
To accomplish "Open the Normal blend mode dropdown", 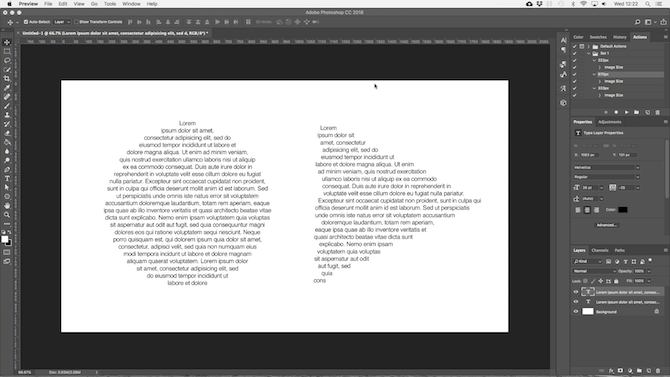I will click(594, 271).
